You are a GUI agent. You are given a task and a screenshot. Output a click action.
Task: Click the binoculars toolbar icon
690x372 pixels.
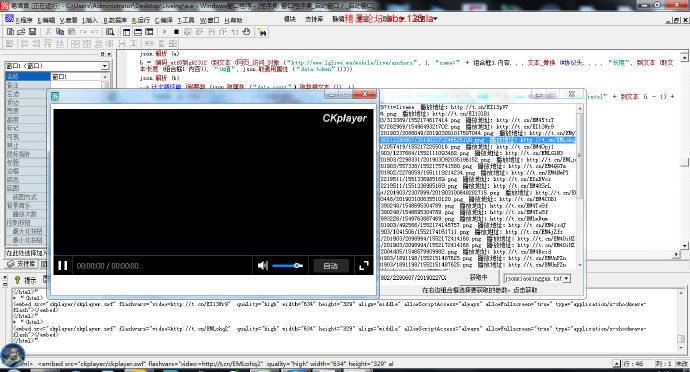click(x=262, y=32)
